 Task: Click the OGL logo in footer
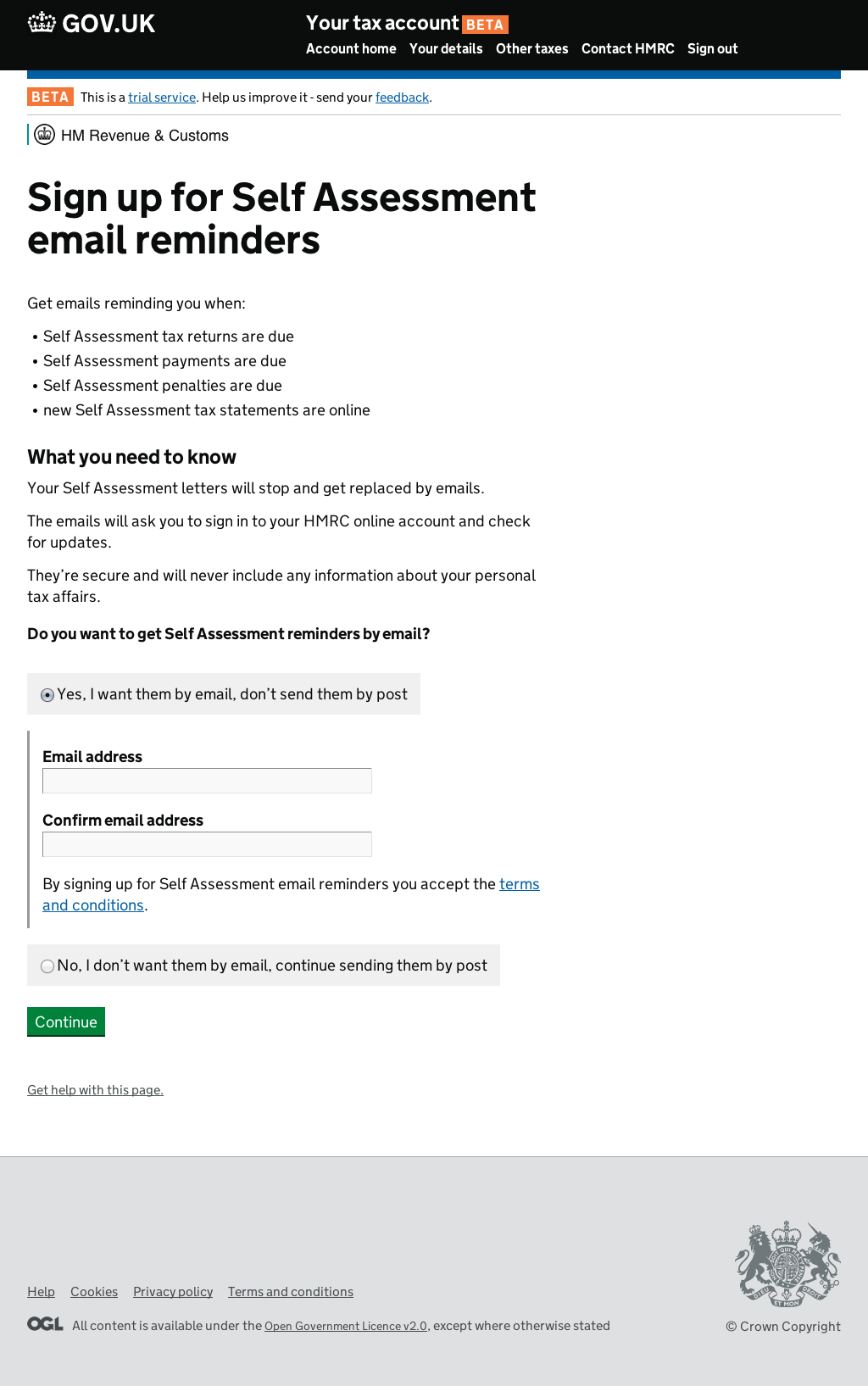point(45,1324)
